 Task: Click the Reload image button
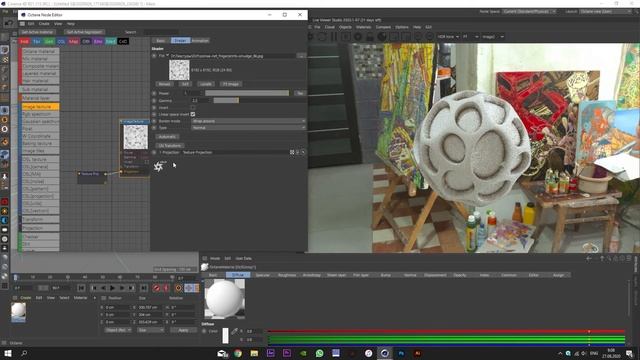pos(164,84)
